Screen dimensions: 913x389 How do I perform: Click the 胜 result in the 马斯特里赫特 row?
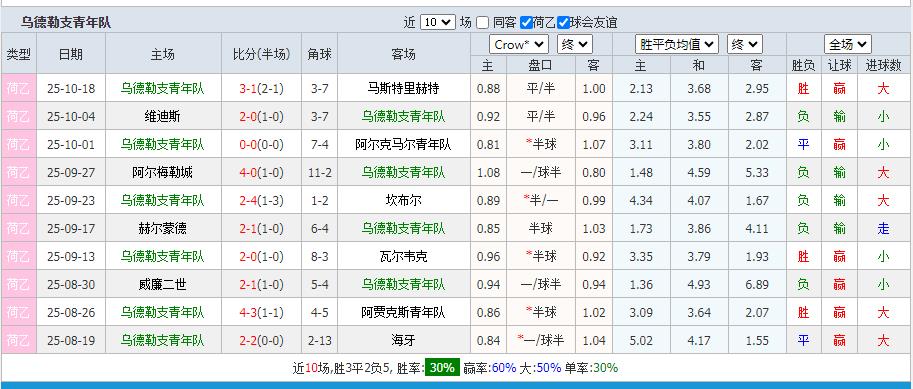[804, 89]
